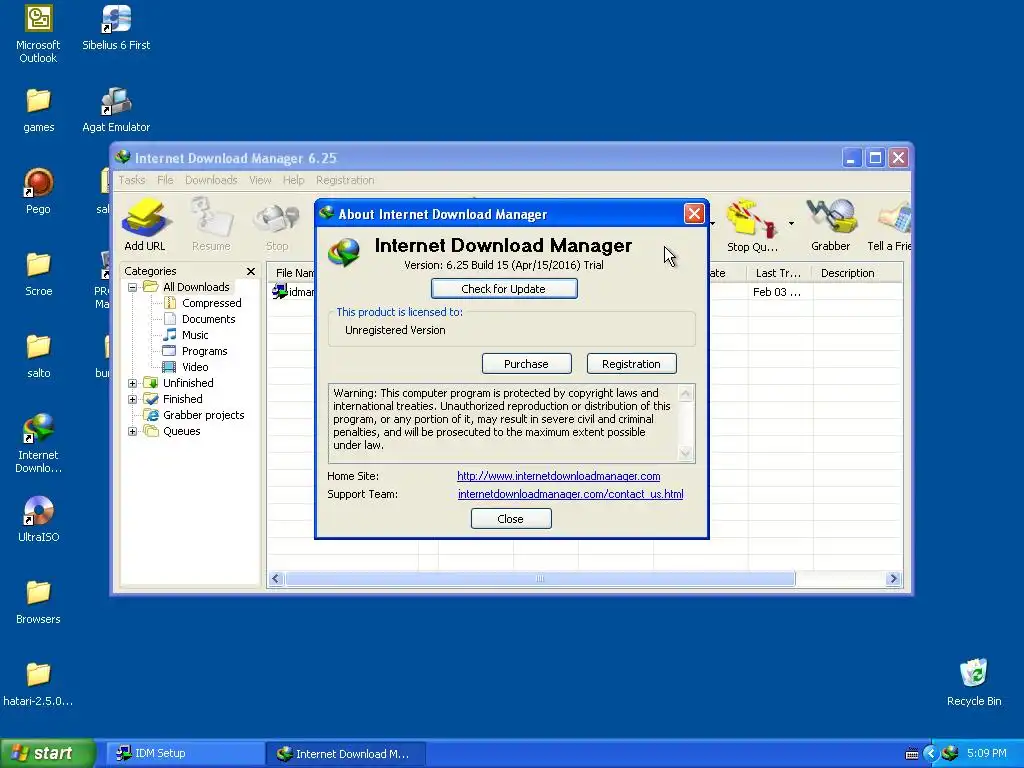1024x768 pixels.
Task: Close the Categories panel
Action: point(251,271)
